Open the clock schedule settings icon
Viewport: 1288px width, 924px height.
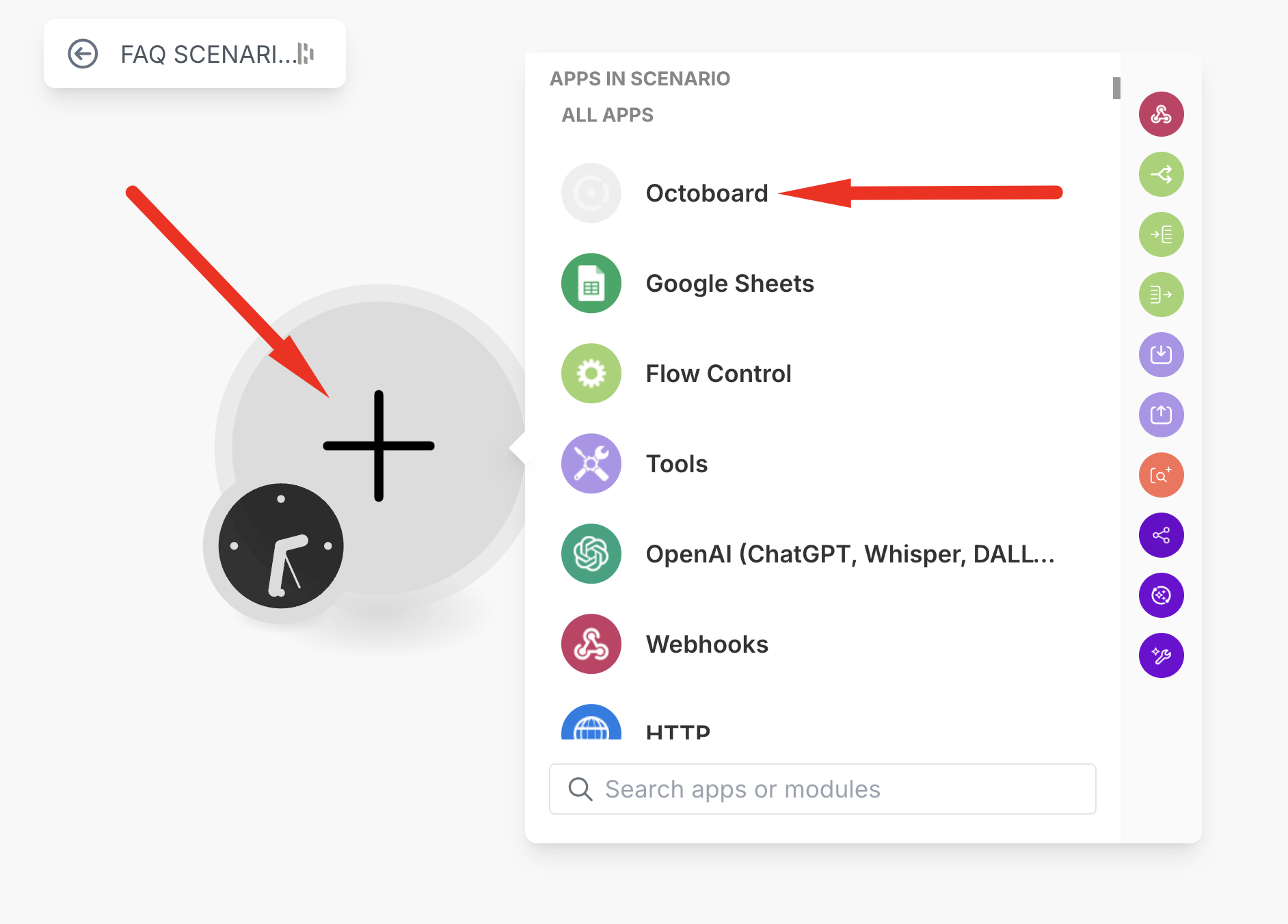click(281, 546)
